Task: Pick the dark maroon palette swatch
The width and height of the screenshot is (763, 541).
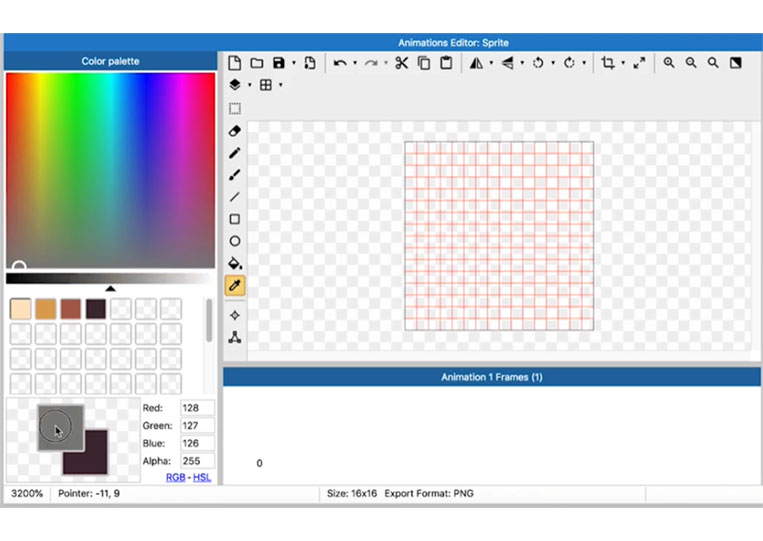Action: [96, 309]
